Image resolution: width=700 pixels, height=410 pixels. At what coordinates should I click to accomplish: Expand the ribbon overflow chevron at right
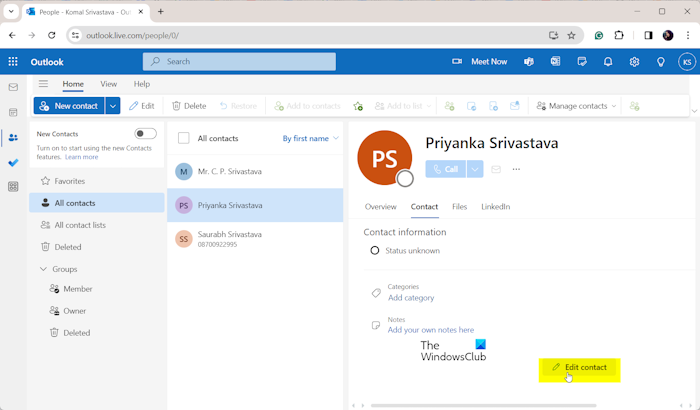coord(694,111)
